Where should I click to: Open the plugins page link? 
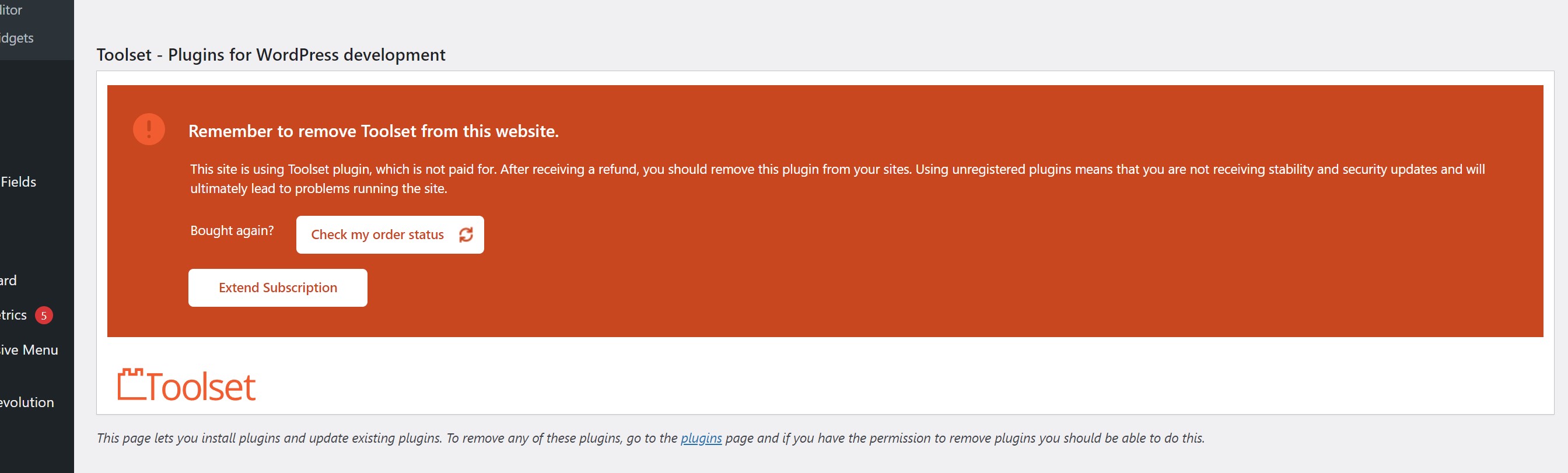coord(701,437)
